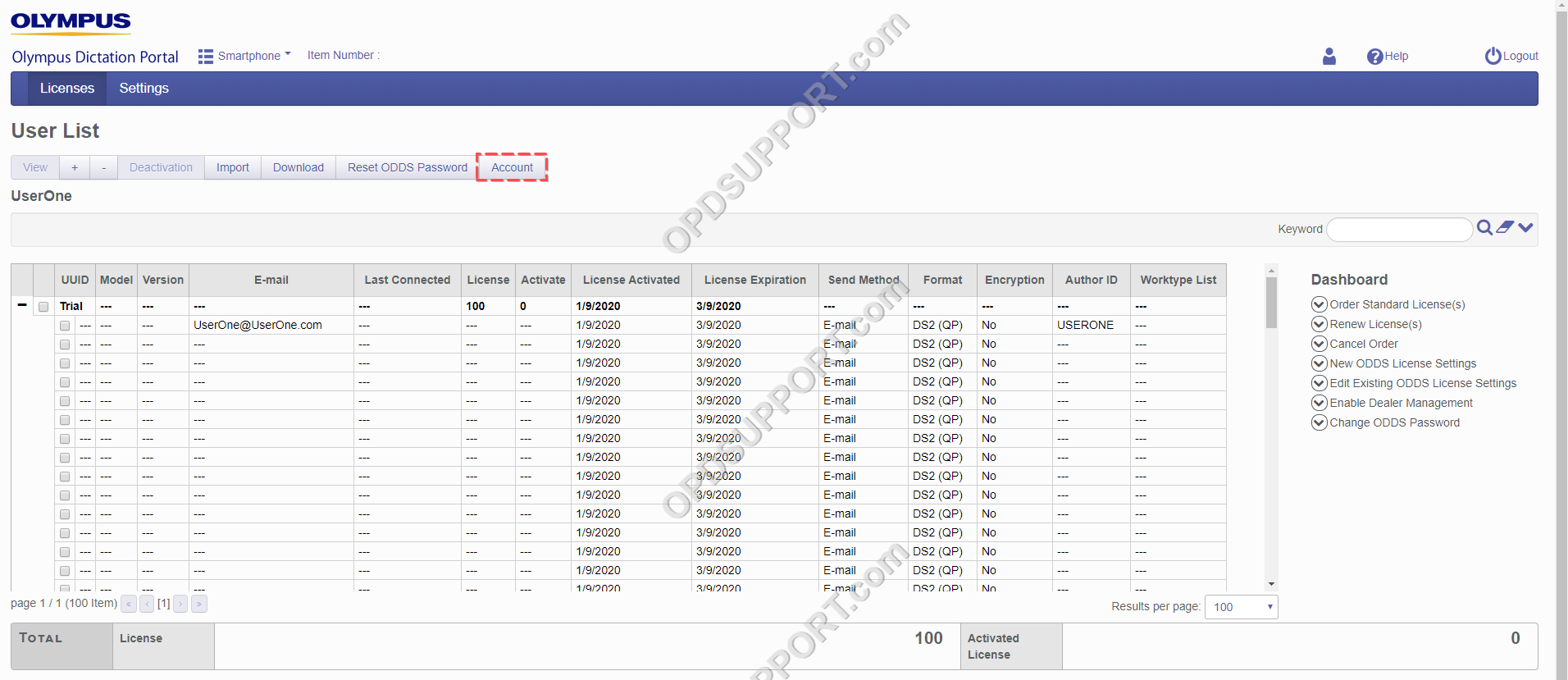Open Cancel Order in Dashboard
Image resolution: width=1568 pixels, height=680 pixels.
(1355, 344)
